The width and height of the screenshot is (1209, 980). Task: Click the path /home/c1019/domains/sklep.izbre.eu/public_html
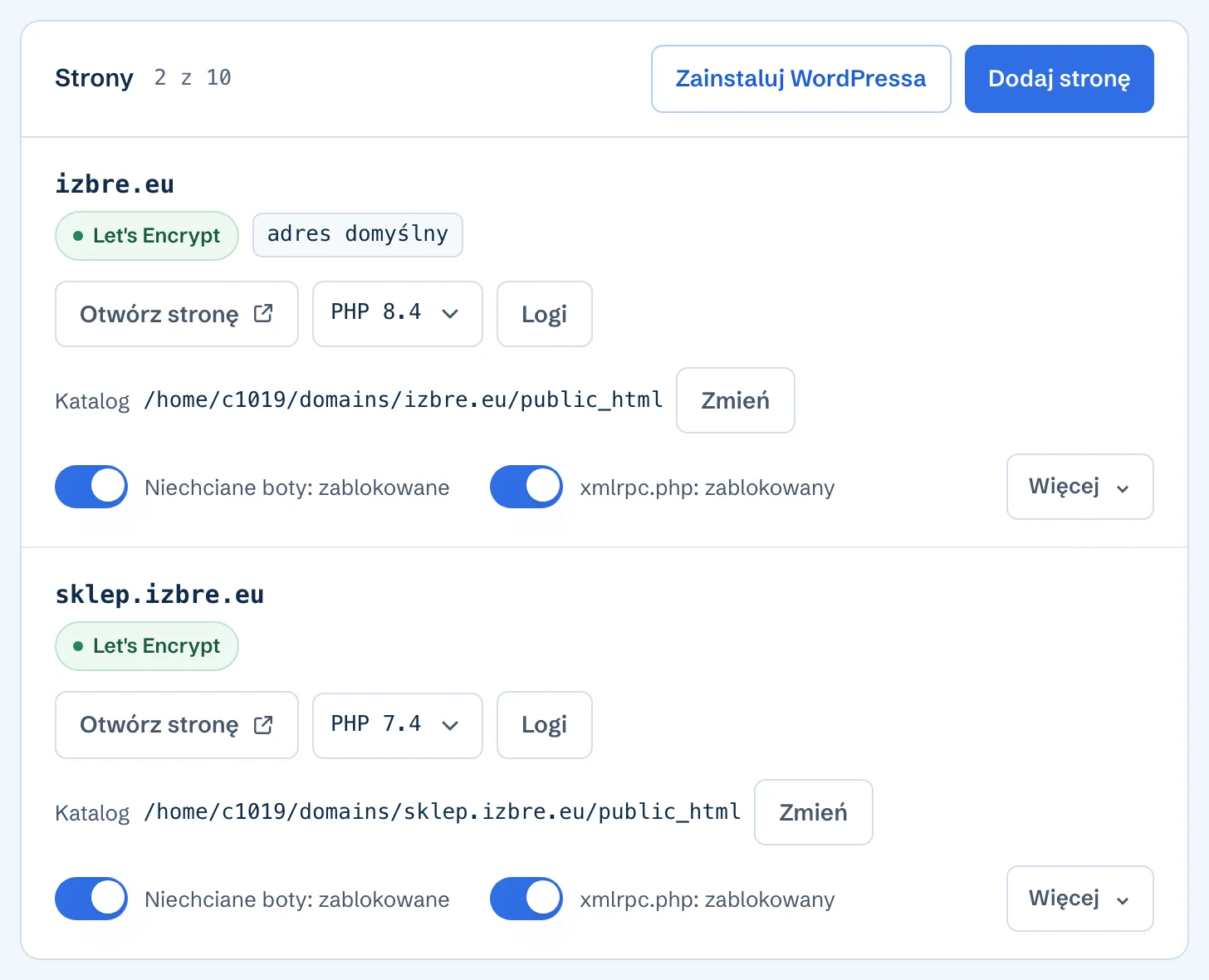point(443,812)
